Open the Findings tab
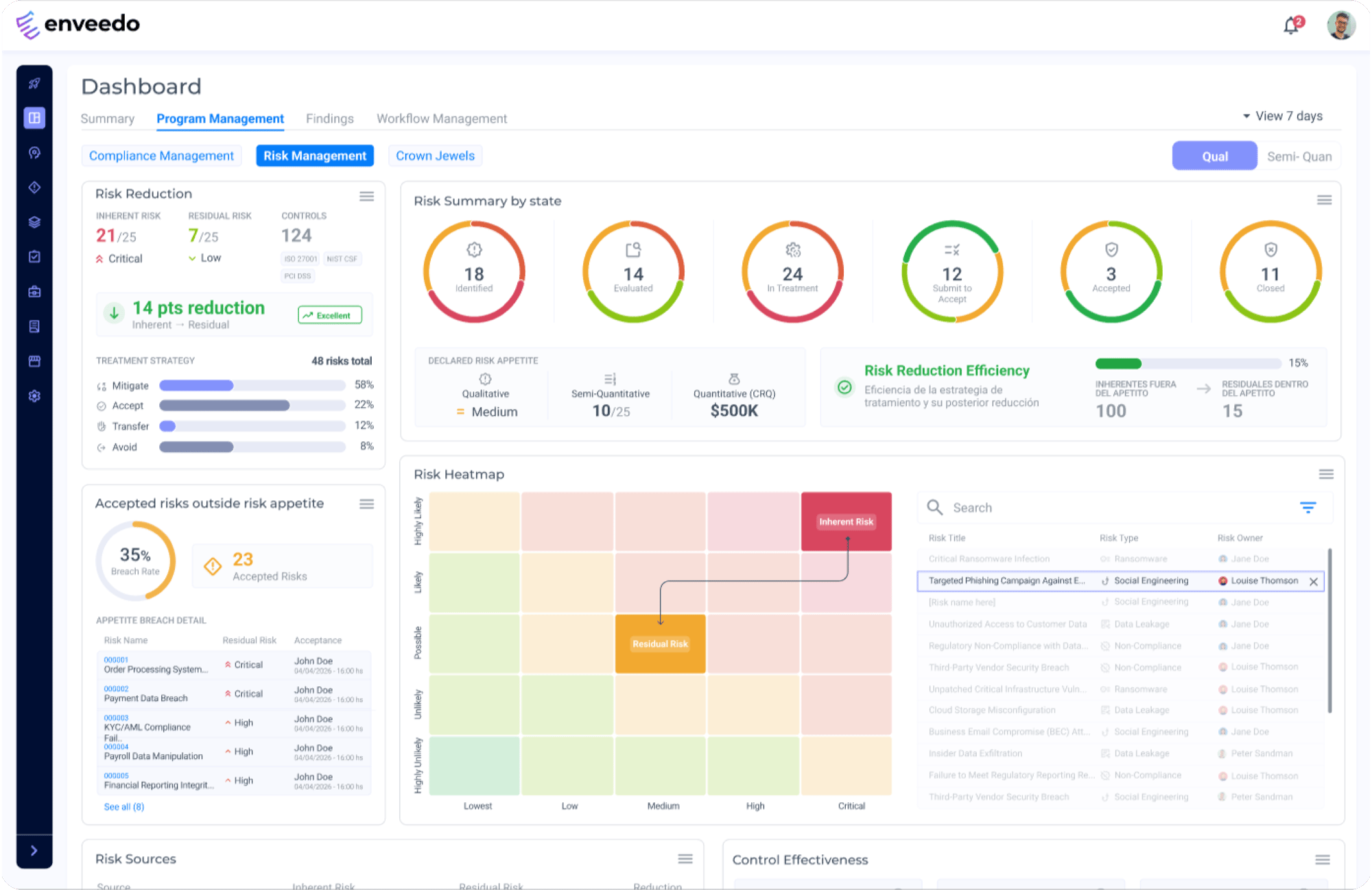1372x890 pixels. point(330,119)
